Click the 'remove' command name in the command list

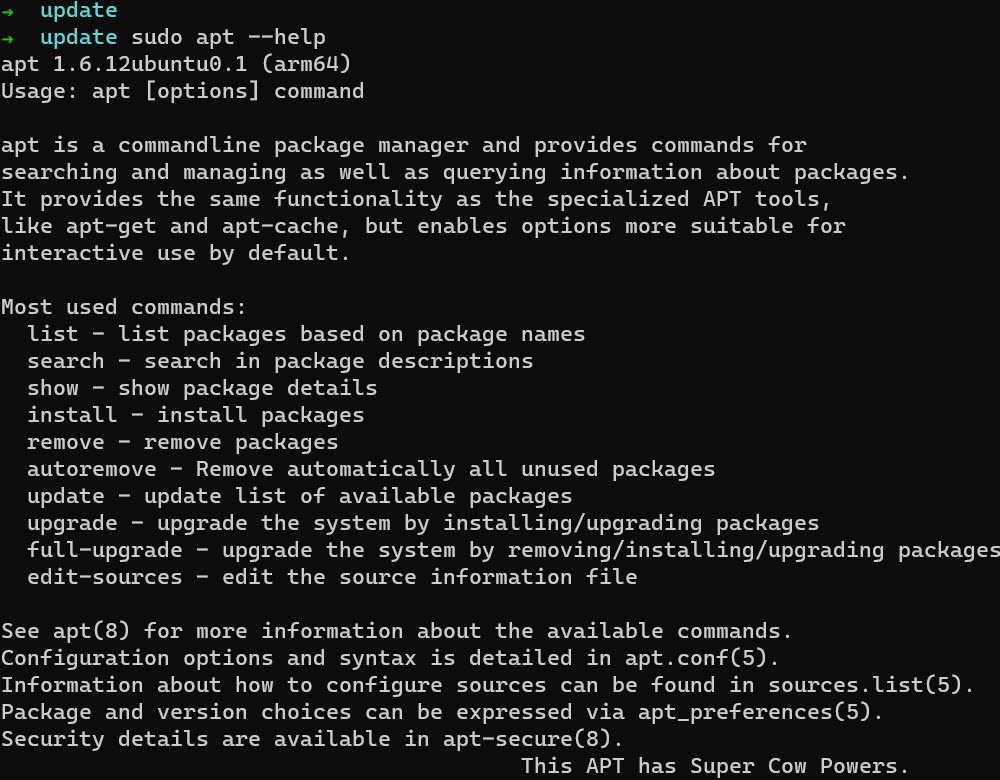click(x=66, y=442)
